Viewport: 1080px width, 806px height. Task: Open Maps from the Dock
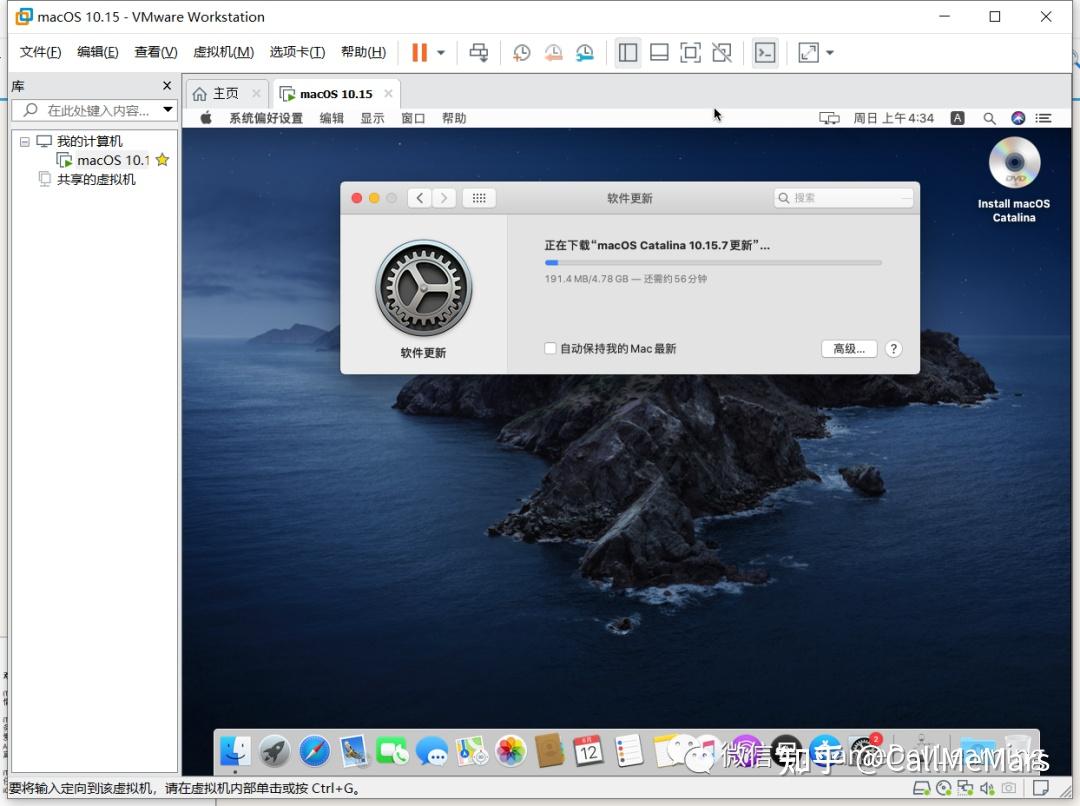click(x=471, y=751)
